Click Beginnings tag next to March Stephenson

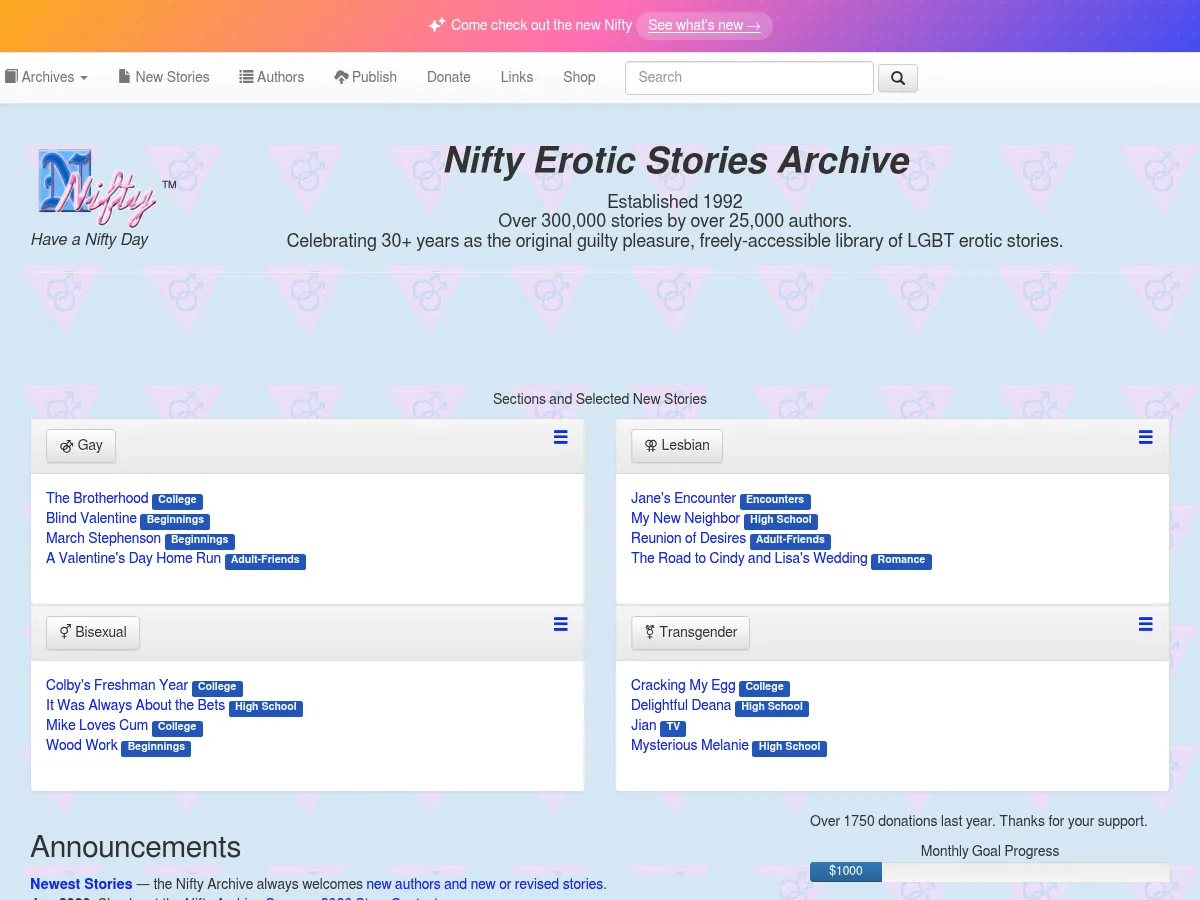199,540
